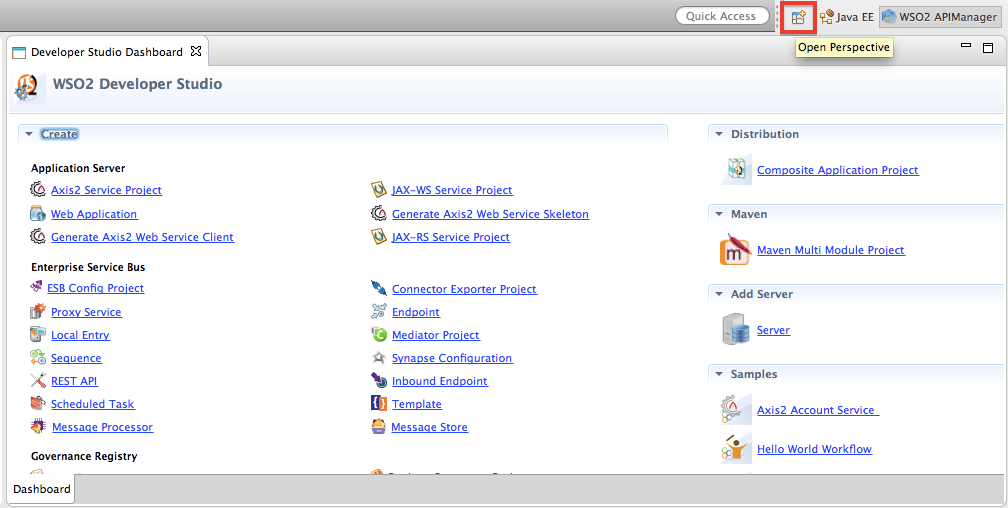Click the Server database icon
1008x508 pixels.
(x=735, y=329)
